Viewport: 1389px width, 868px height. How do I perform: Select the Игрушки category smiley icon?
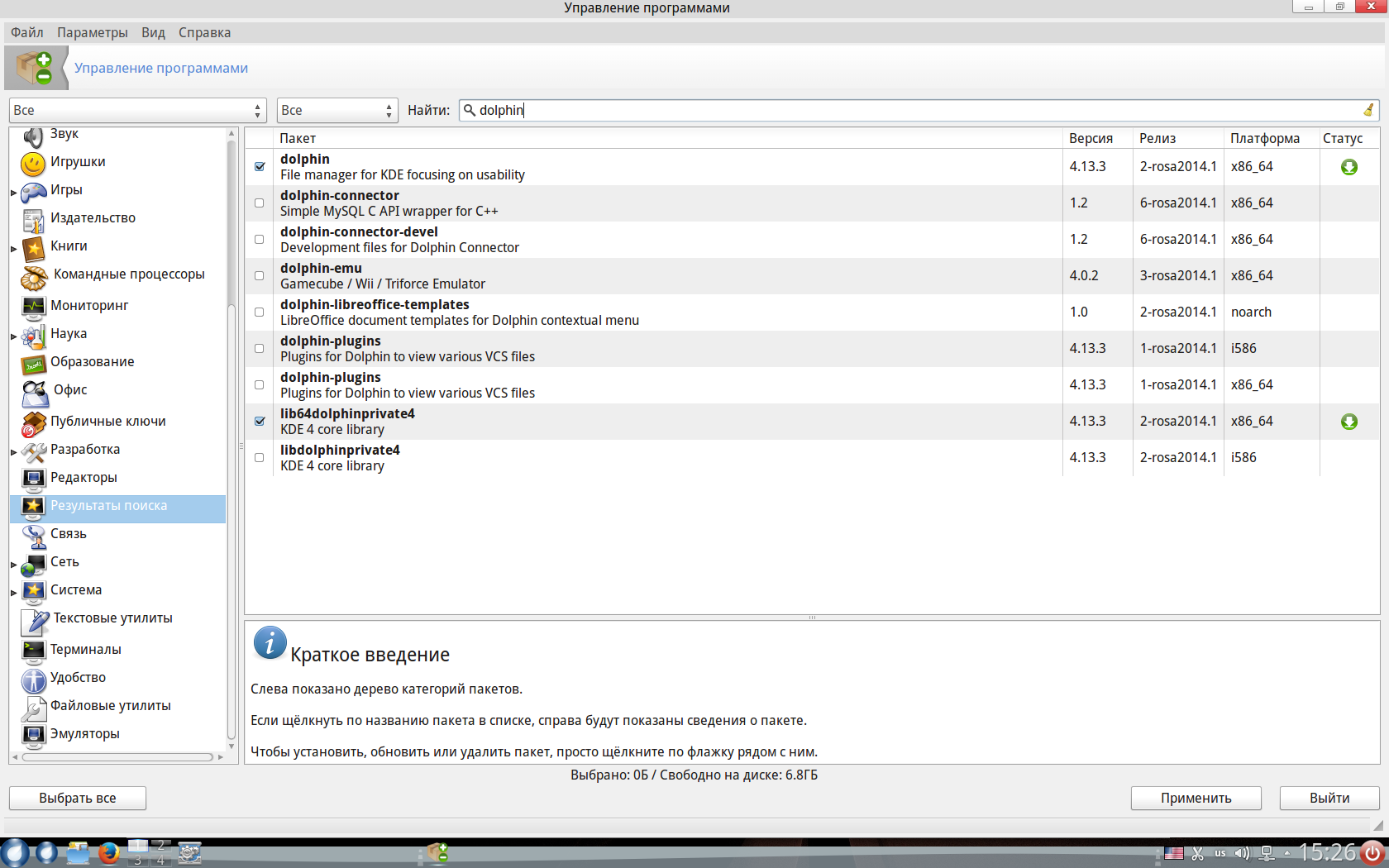coord(33,163)
